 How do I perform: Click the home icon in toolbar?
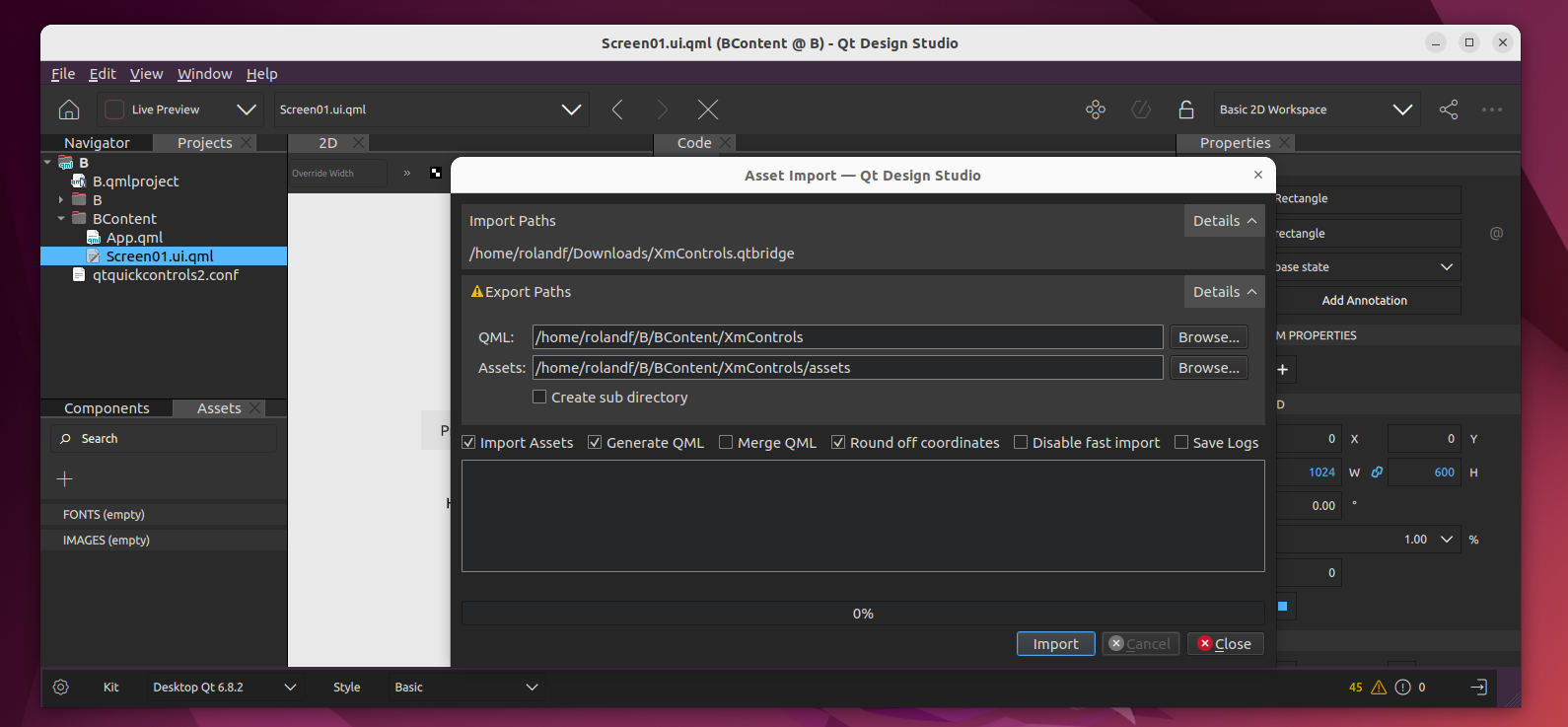point(69,109)
